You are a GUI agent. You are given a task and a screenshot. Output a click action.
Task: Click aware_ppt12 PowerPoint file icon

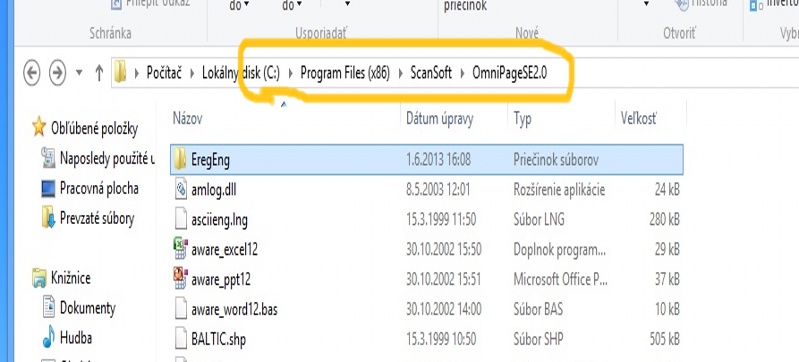(181, 278)
